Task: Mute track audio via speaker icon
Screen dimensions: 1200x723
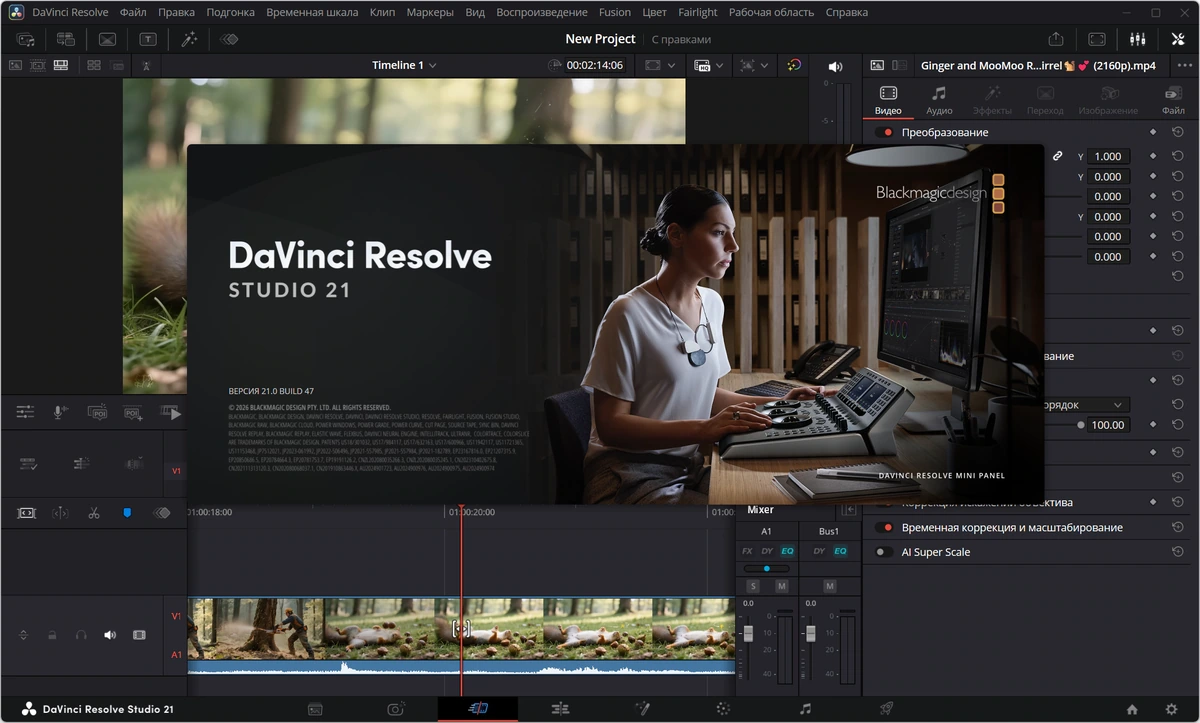Action: point(110,635)
